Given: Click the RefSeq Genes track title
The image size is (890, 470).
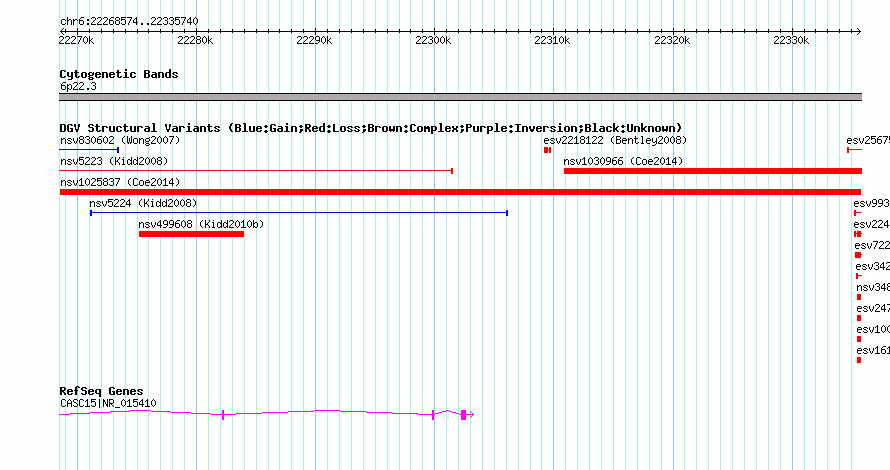Looking at the screenshot, I should point(101,391).
